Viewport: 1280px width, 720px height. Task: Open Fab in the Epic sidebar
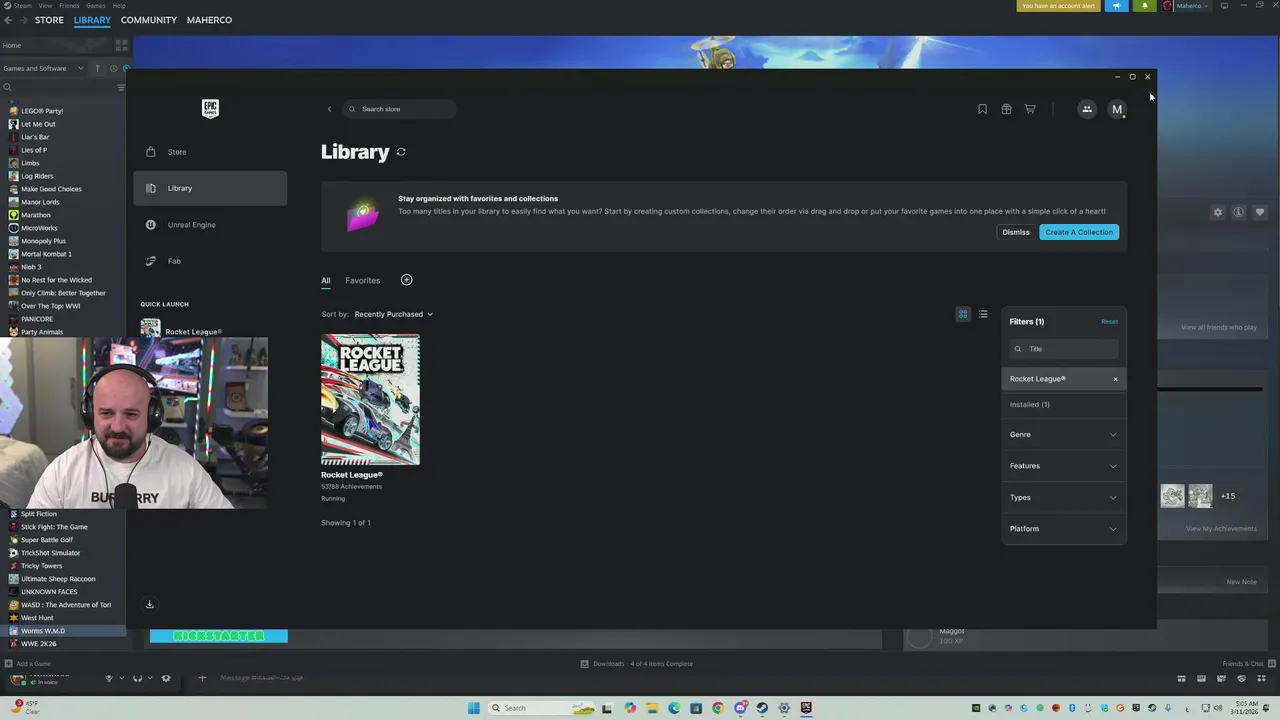point(210,261)
